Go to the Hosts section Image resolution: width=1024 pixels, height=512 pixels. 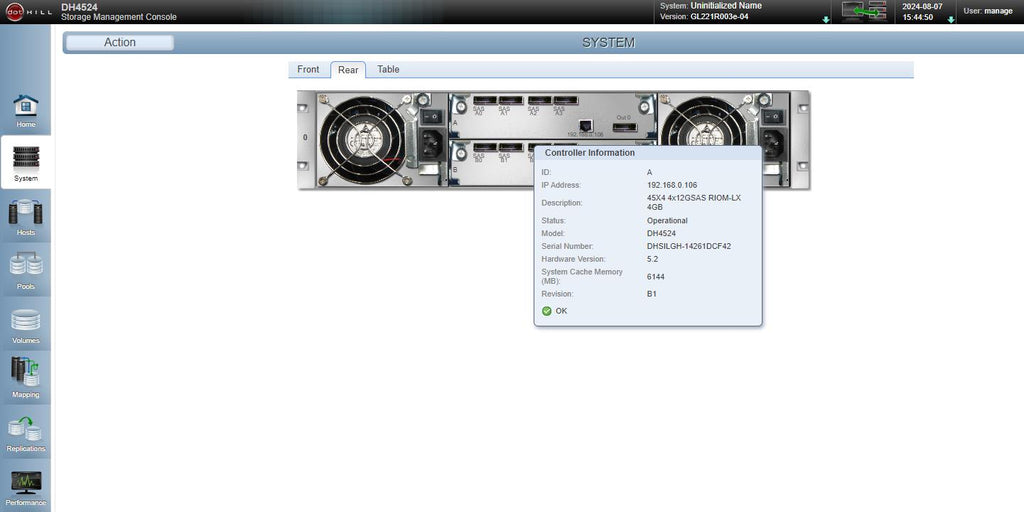tap(25, 218)
